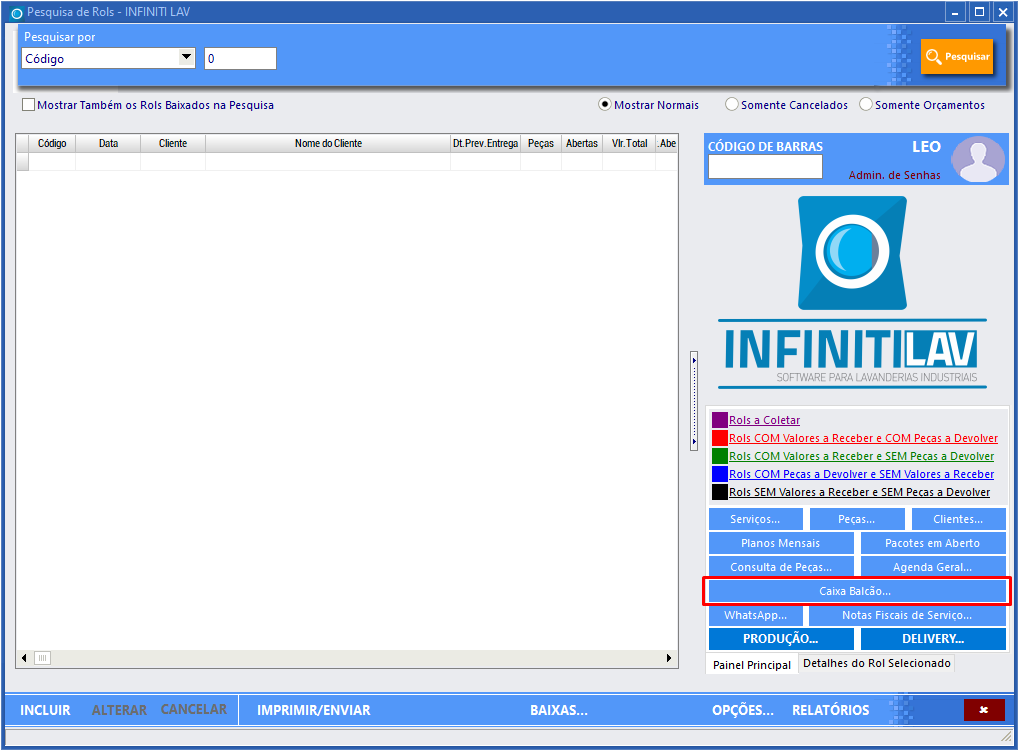Collapse the side panel splitter arrow
Viewport: 1019px width, 750px height.
tap(694, 358)
